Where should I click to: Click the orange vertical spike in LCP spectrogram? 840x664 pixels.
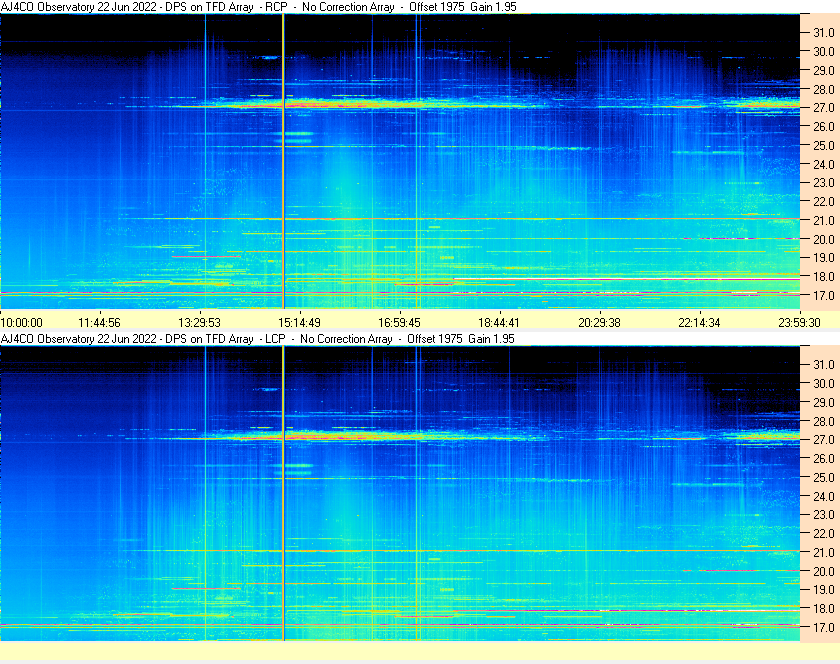[283, 493]
